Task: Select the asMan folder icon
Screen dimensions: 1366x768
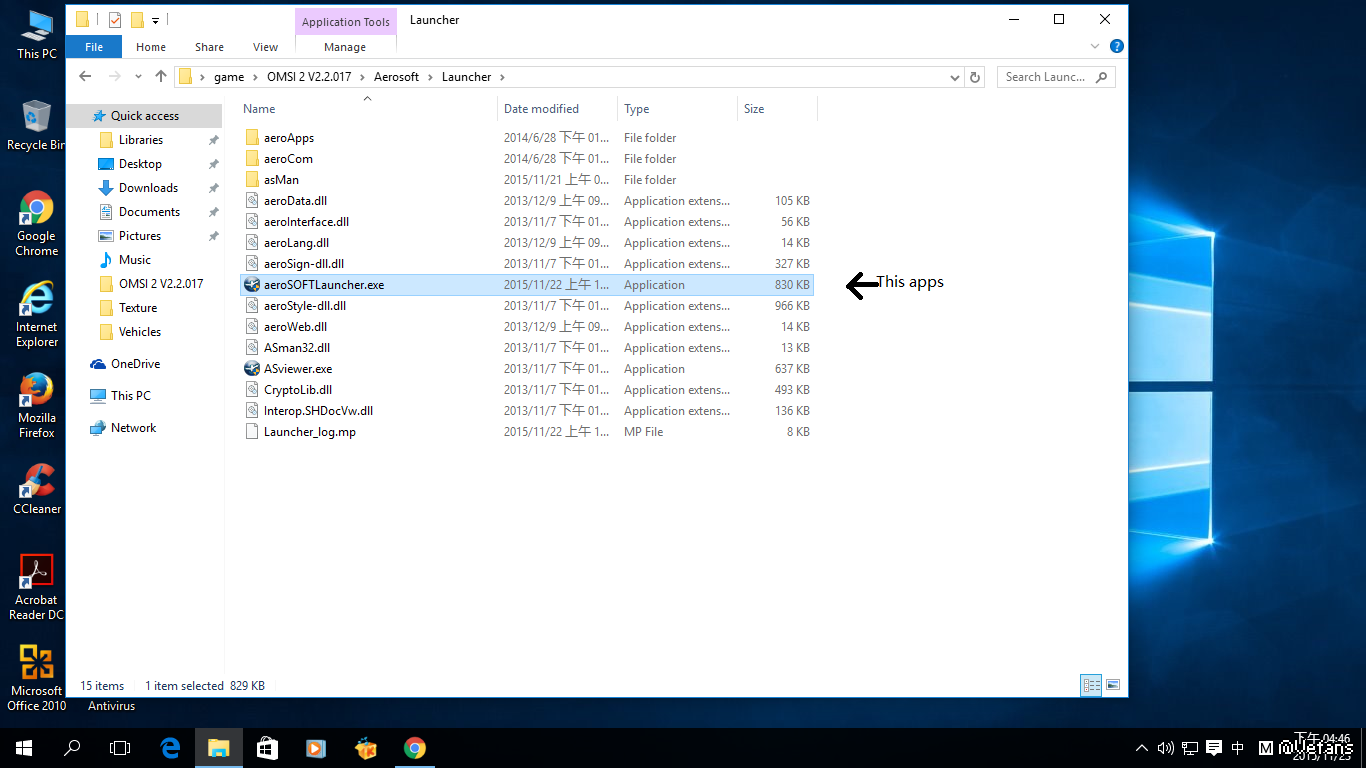Action: point(252,180)
